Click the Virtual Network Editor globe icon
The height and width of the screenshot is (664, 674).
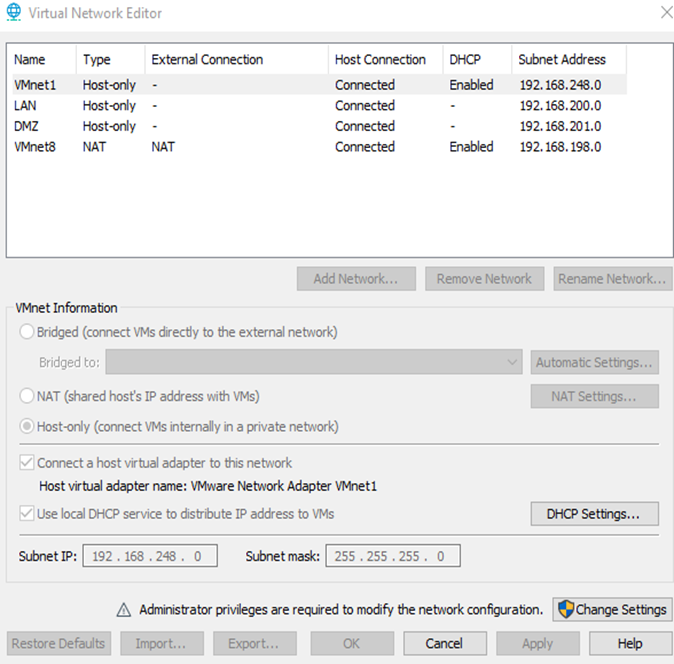14,12
